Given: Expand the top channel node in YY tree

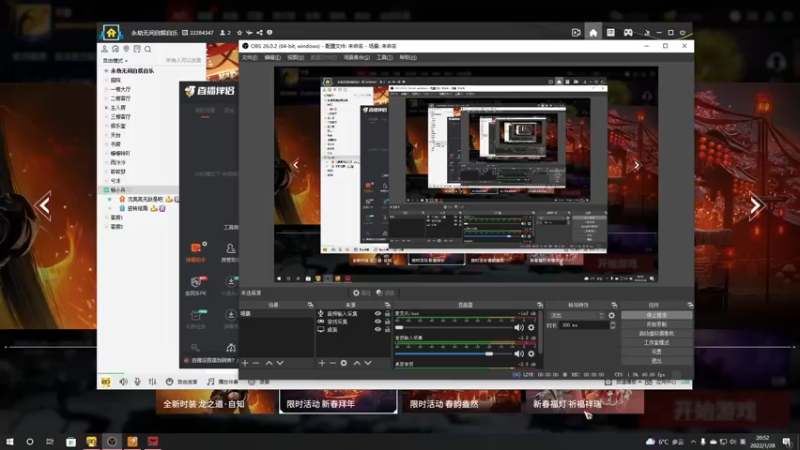Looking at the screenshot, I should [x=106, y=71].
